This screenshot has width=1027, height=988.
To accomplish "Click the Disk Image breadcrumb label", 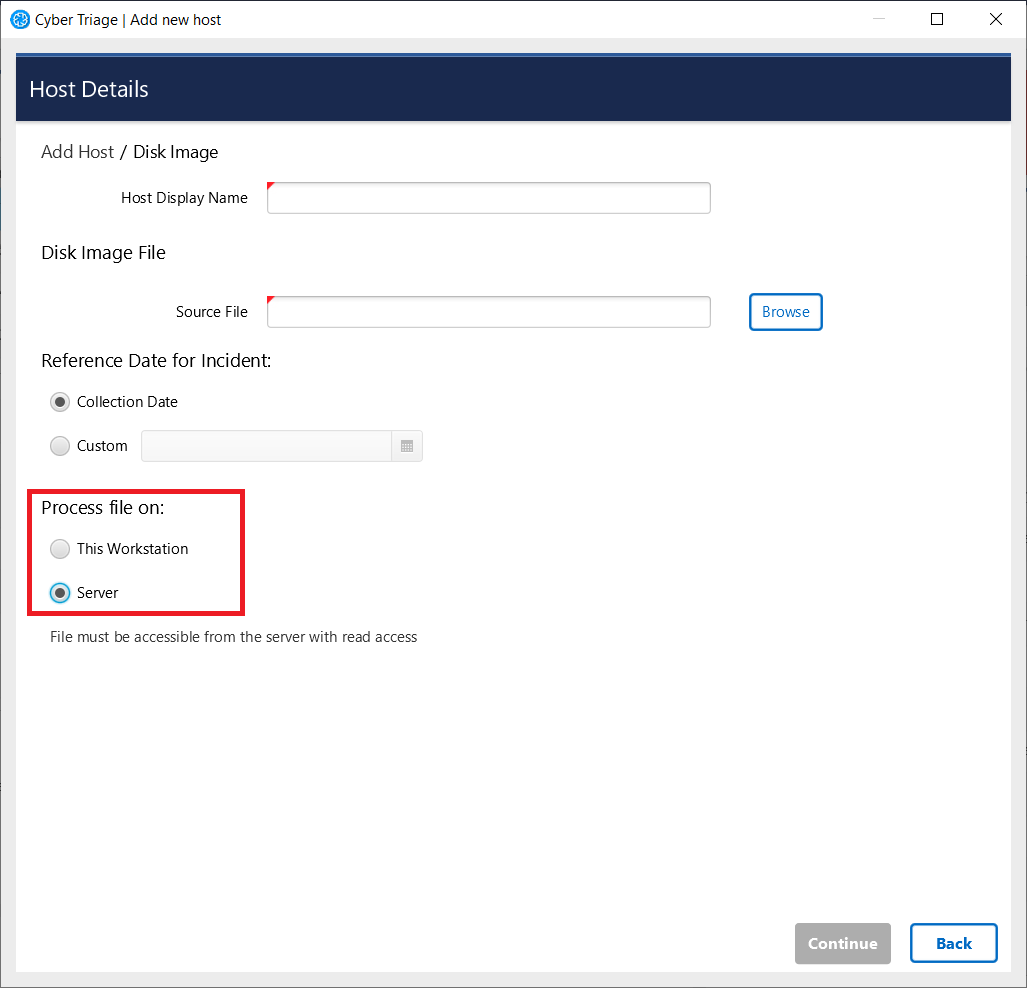I will [175, 152].
